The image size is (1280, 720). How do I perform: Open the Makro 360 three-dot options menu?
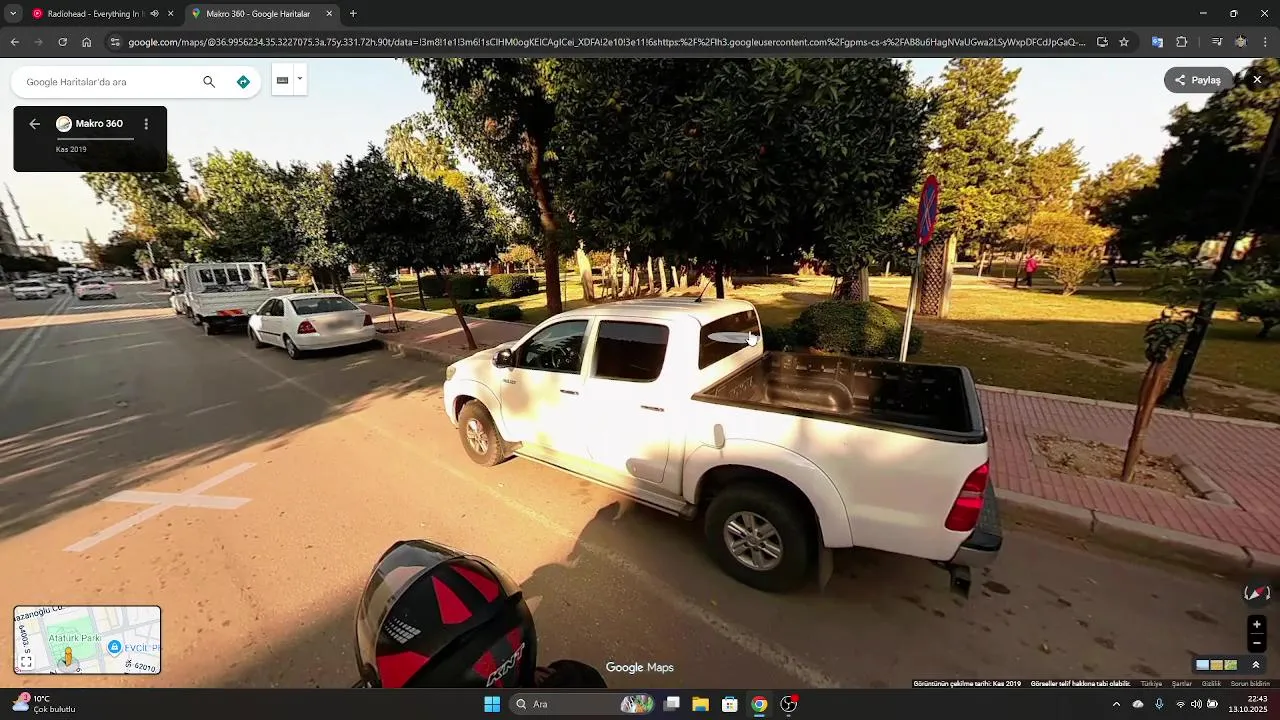(146, 124)
